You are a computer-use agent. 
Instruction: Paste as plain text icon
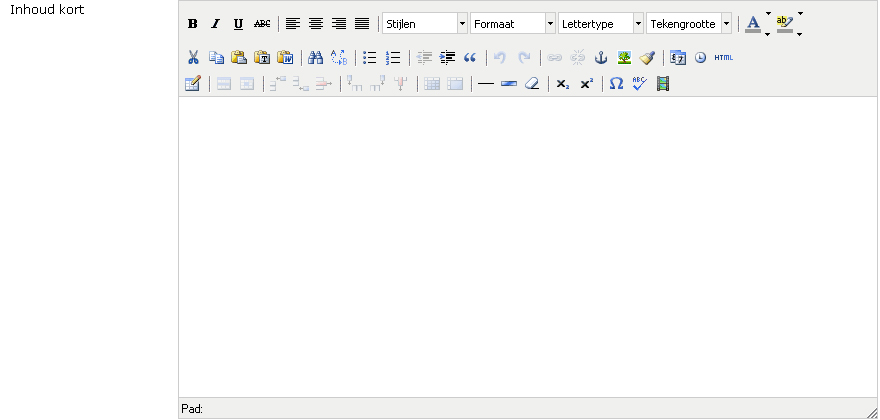click(x=262, y=57)
